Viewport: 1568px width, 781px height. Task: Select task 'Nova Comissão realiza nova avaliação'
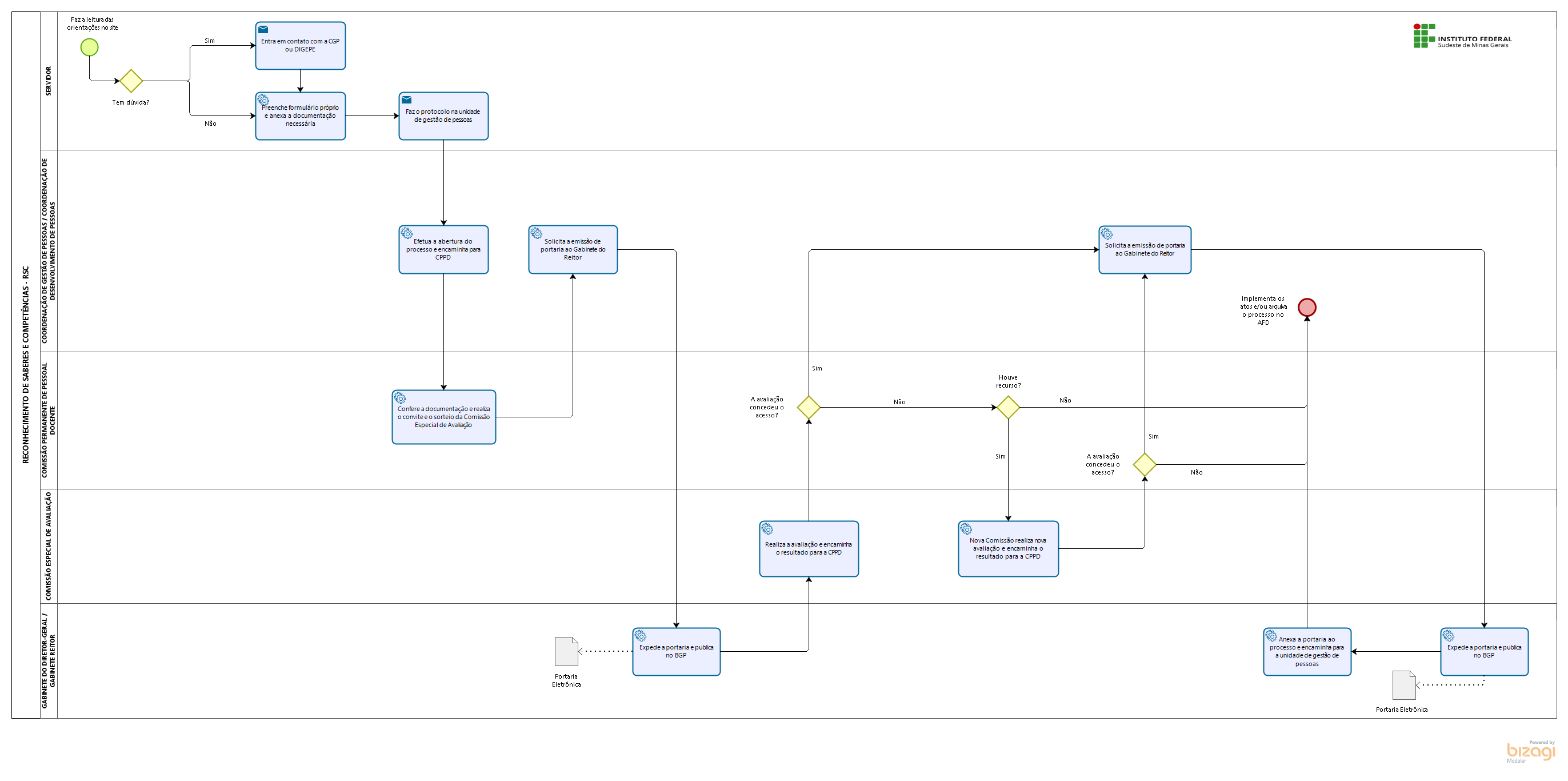pyautogui.click(x=1008, y=548)
